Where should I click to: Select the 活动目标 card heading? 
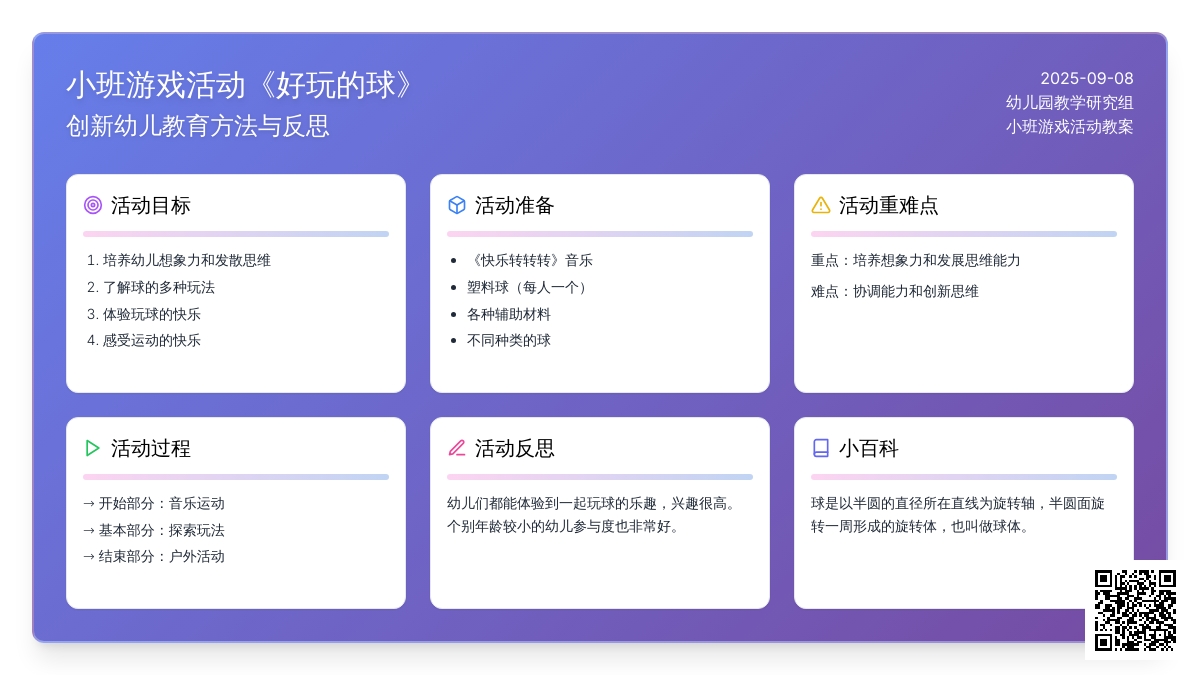(150, 205)
